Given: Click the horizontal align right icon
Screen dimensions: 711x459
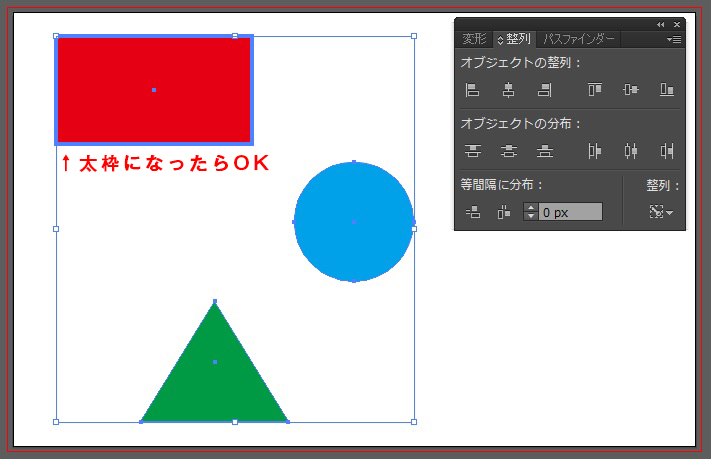Looking at the screenshot, I should click(544, 90).
